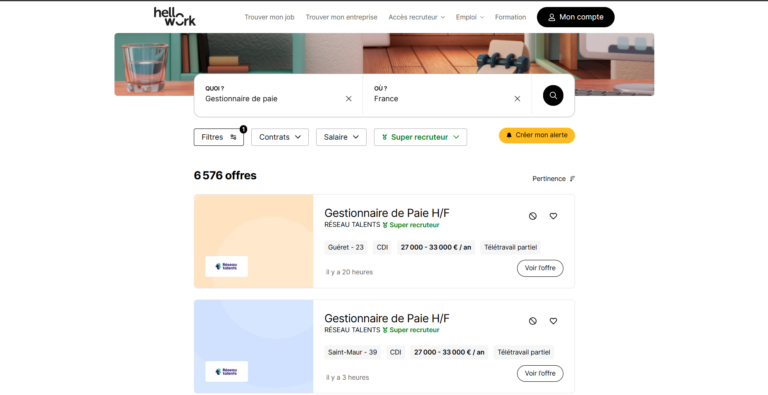Click Télétravail partiel tag on Guéret offer
The width and height of the screenshot is (768, 395).
(x=510, y=247)
